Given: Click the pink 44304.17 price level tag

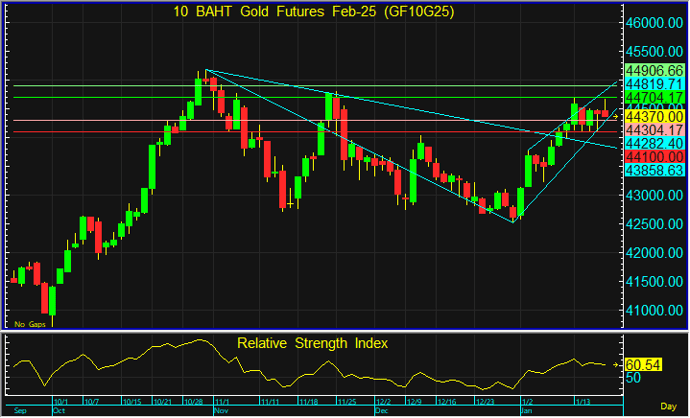Looking at the screenshot, I should (654, 130).
